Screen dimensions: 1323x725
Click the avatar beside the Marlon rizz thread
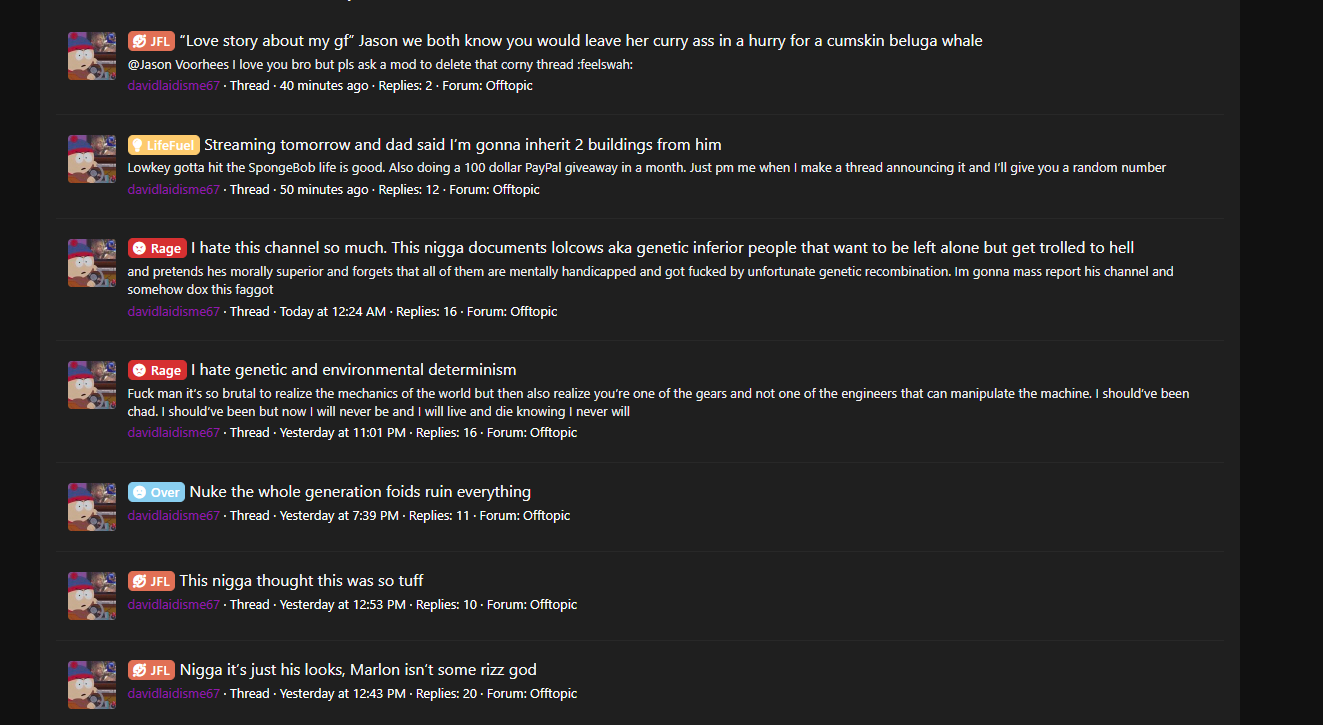point(92,685)
